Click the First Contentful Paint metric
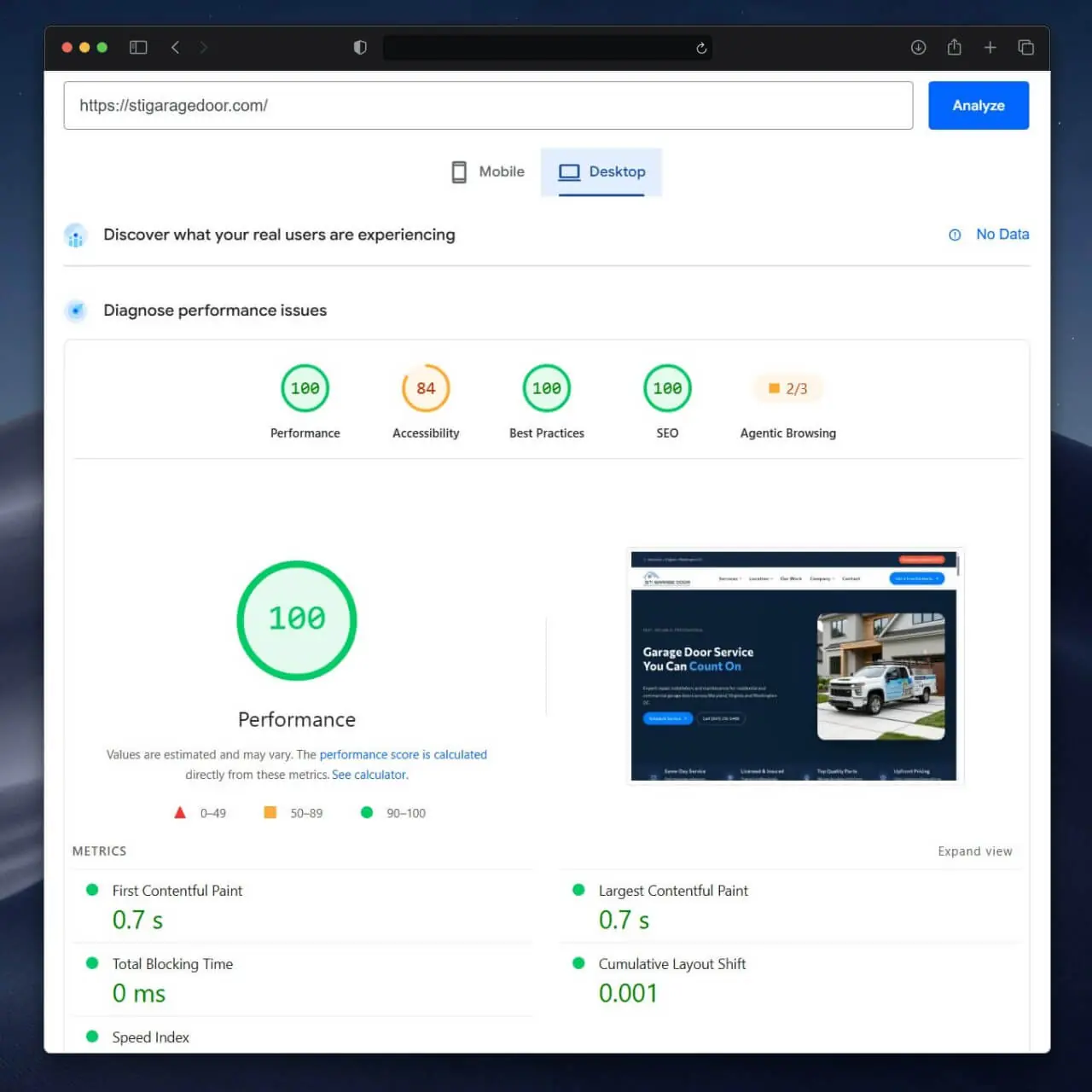 [177, 891]
